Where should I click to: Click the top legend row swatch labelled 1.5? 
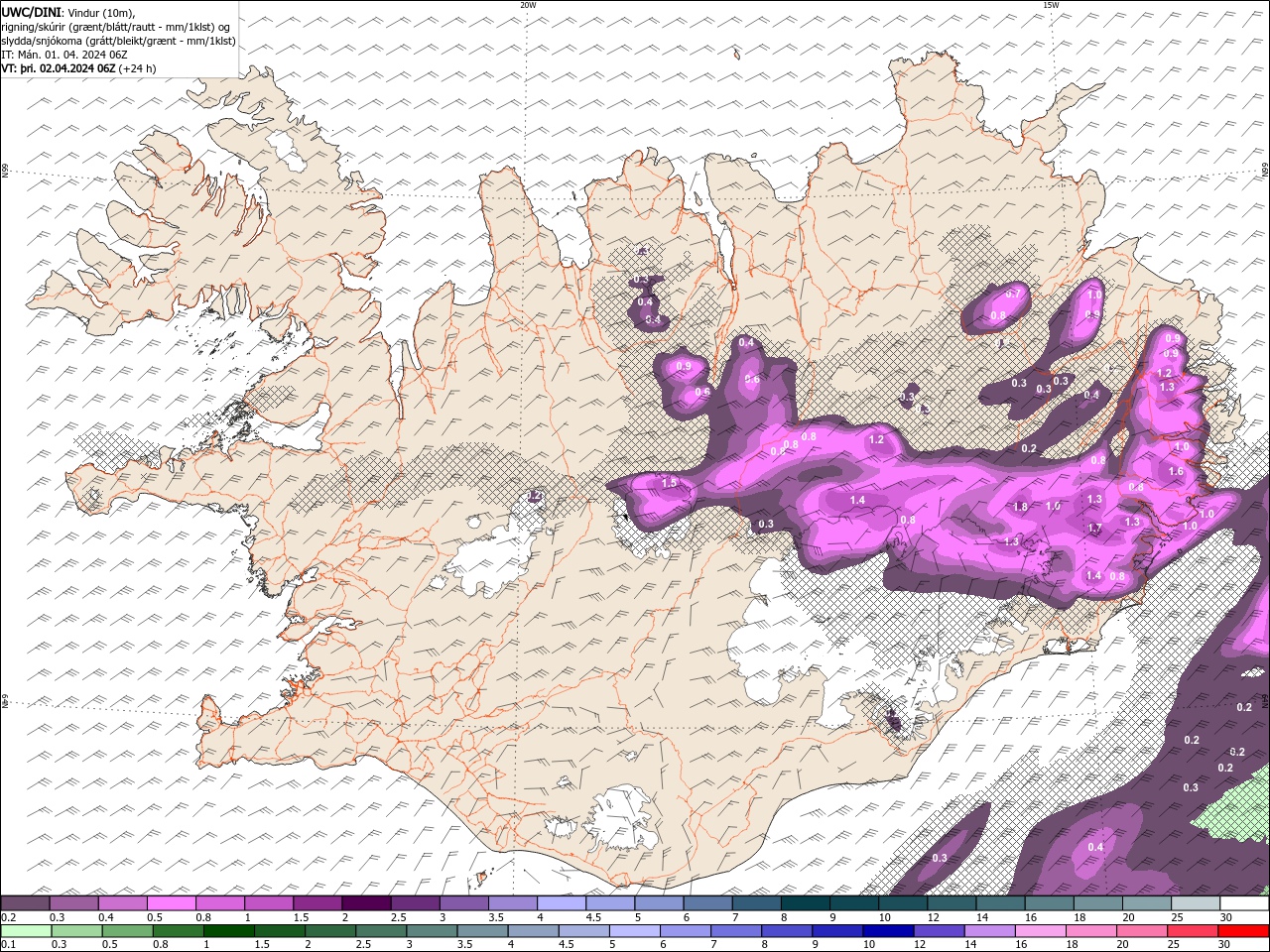[x=317, y=903]
